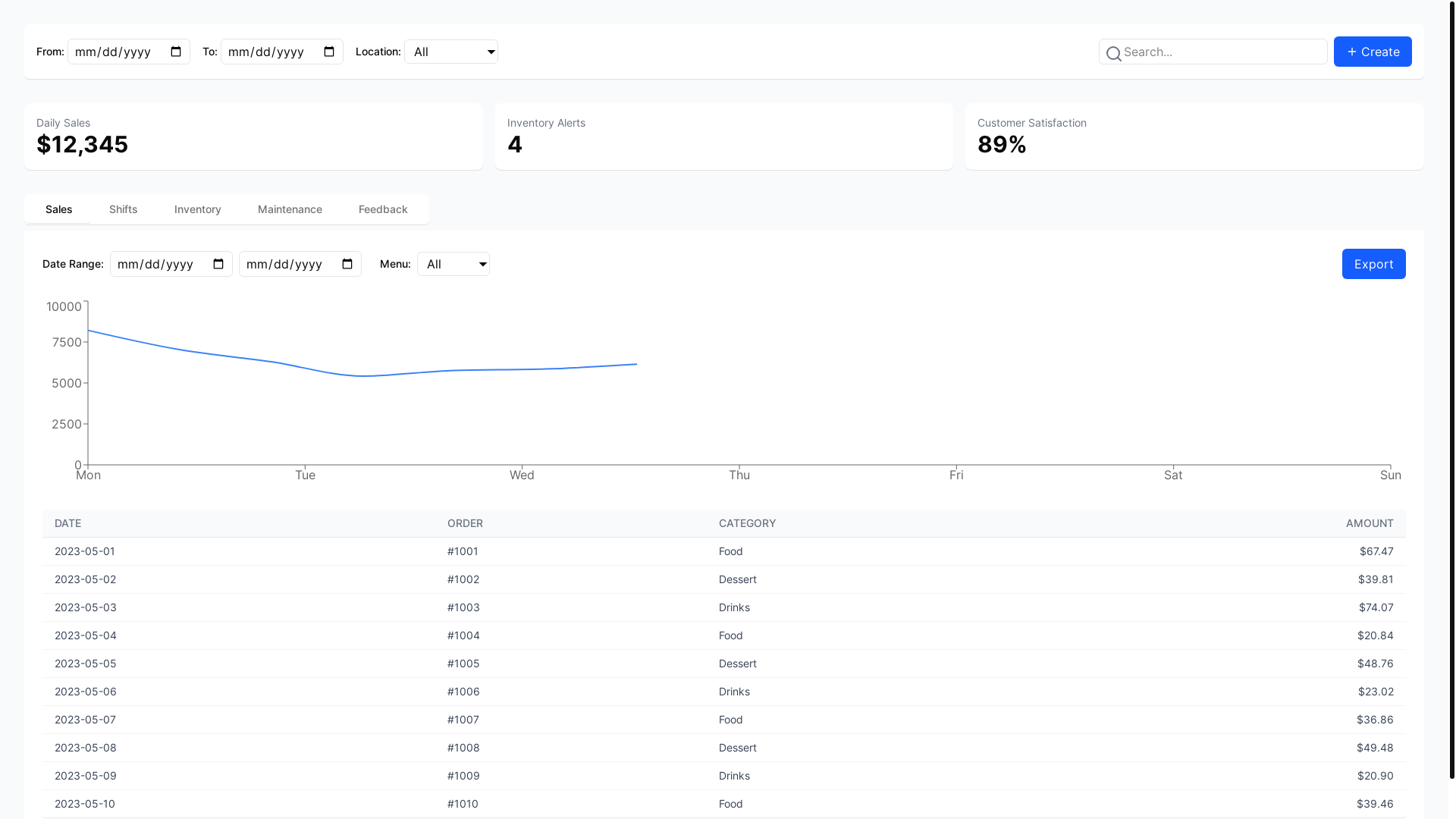Select order #1001 cell
This screenshot has height=819, width=1456.
click(463, 551)
